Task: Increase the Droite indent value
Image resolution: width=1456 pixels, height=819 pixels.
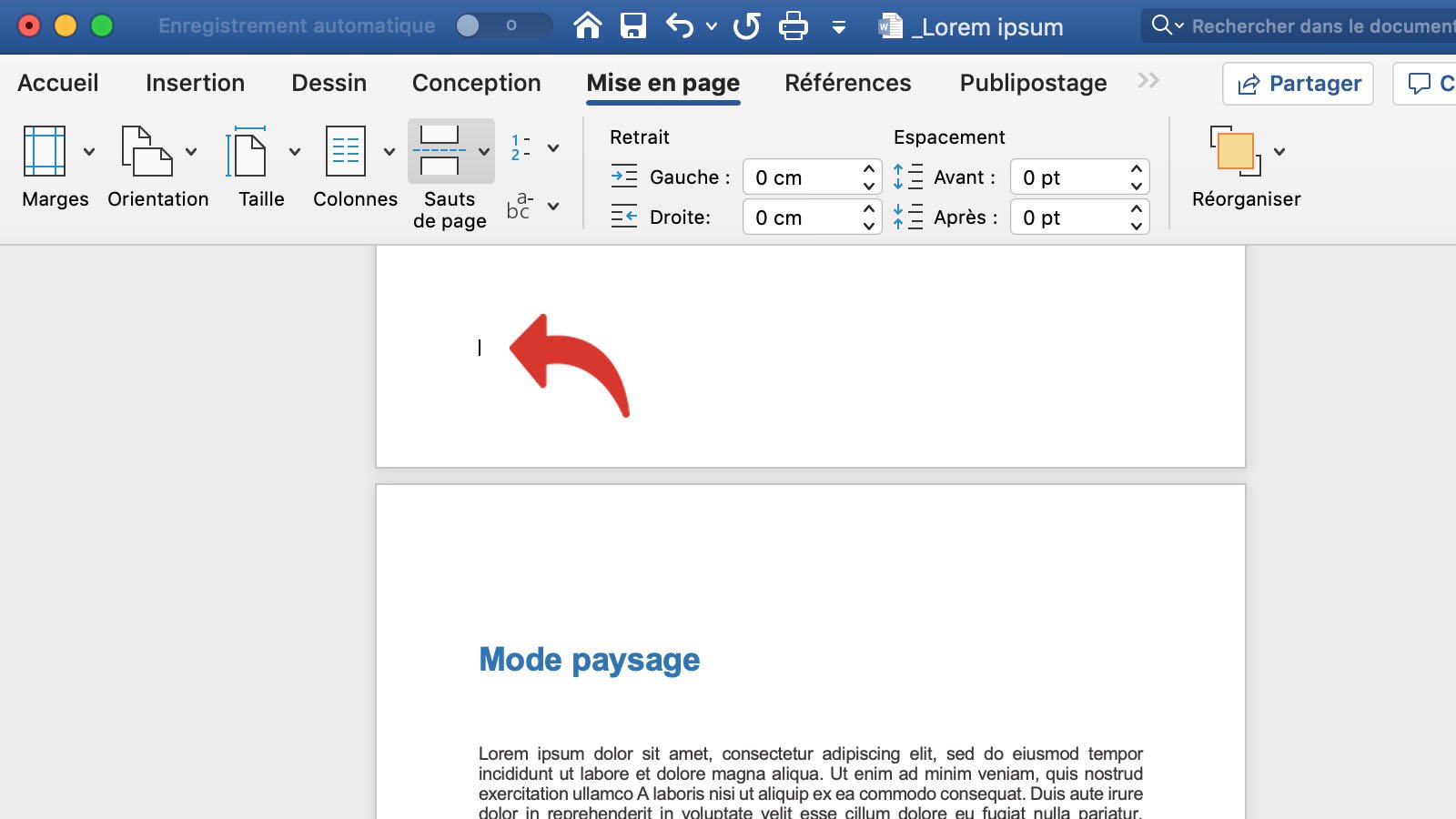Action: [869, 209]
